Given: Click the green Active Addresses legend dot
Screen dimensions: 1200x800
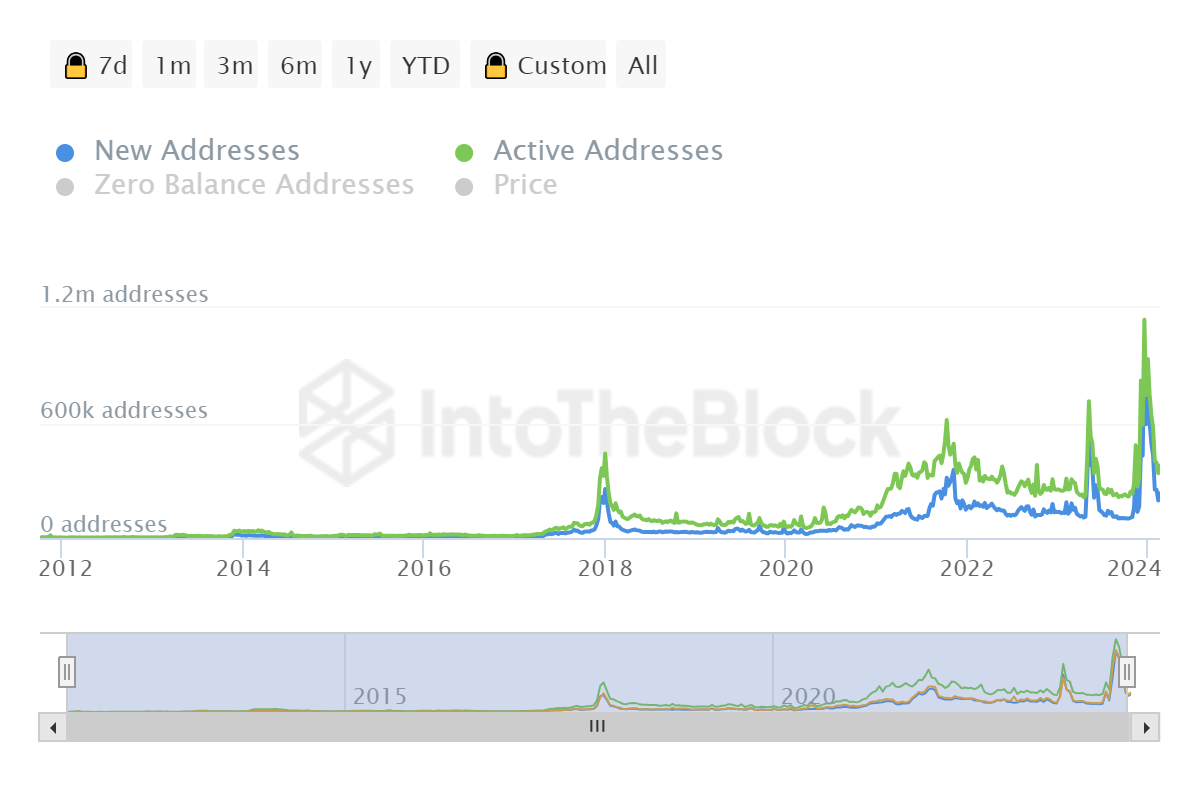Looking at the screenshot, I should [464, 152].
